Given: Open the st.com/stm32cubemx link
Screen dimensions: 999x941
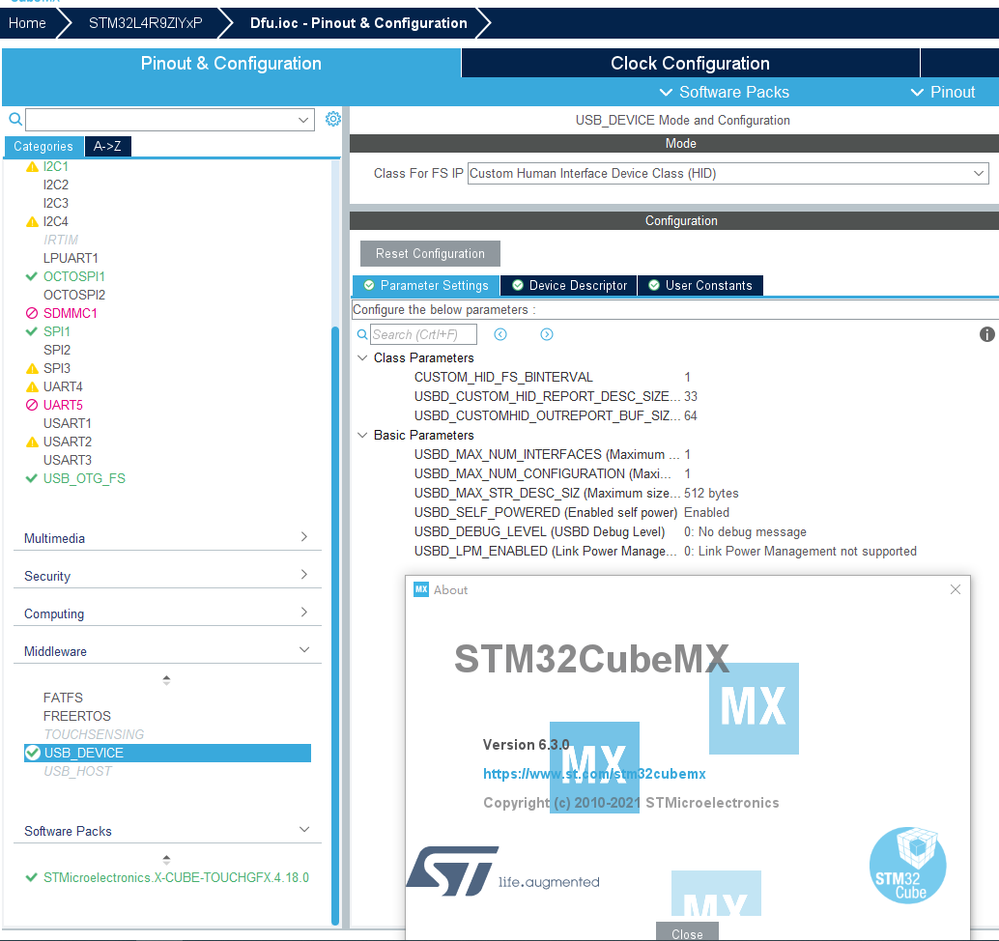Looking at the screenshot, I should pyautogui.click(x=594, y=773).
